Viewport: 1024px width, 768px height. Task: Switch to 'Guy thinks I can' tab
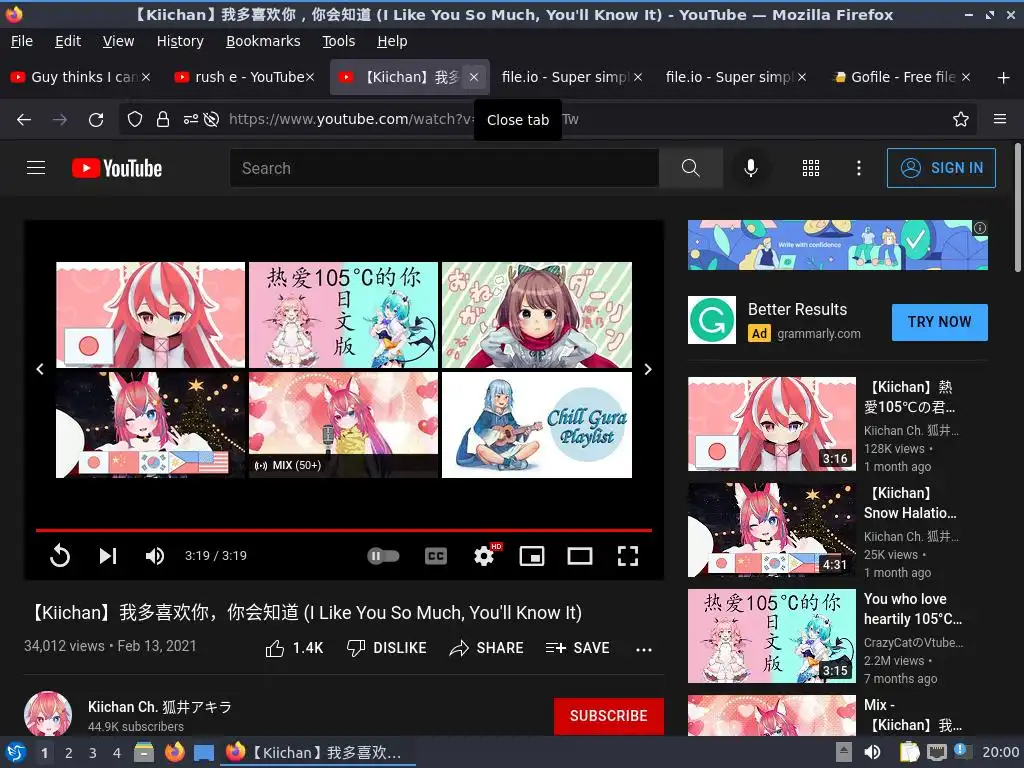[81, 77]
